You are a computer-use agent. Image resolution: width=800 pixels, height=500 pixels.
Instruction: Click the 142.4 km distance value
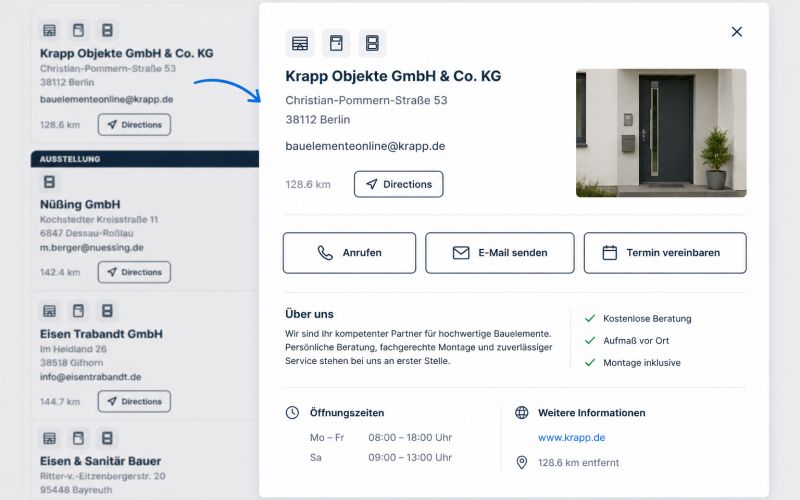[60, 272]
